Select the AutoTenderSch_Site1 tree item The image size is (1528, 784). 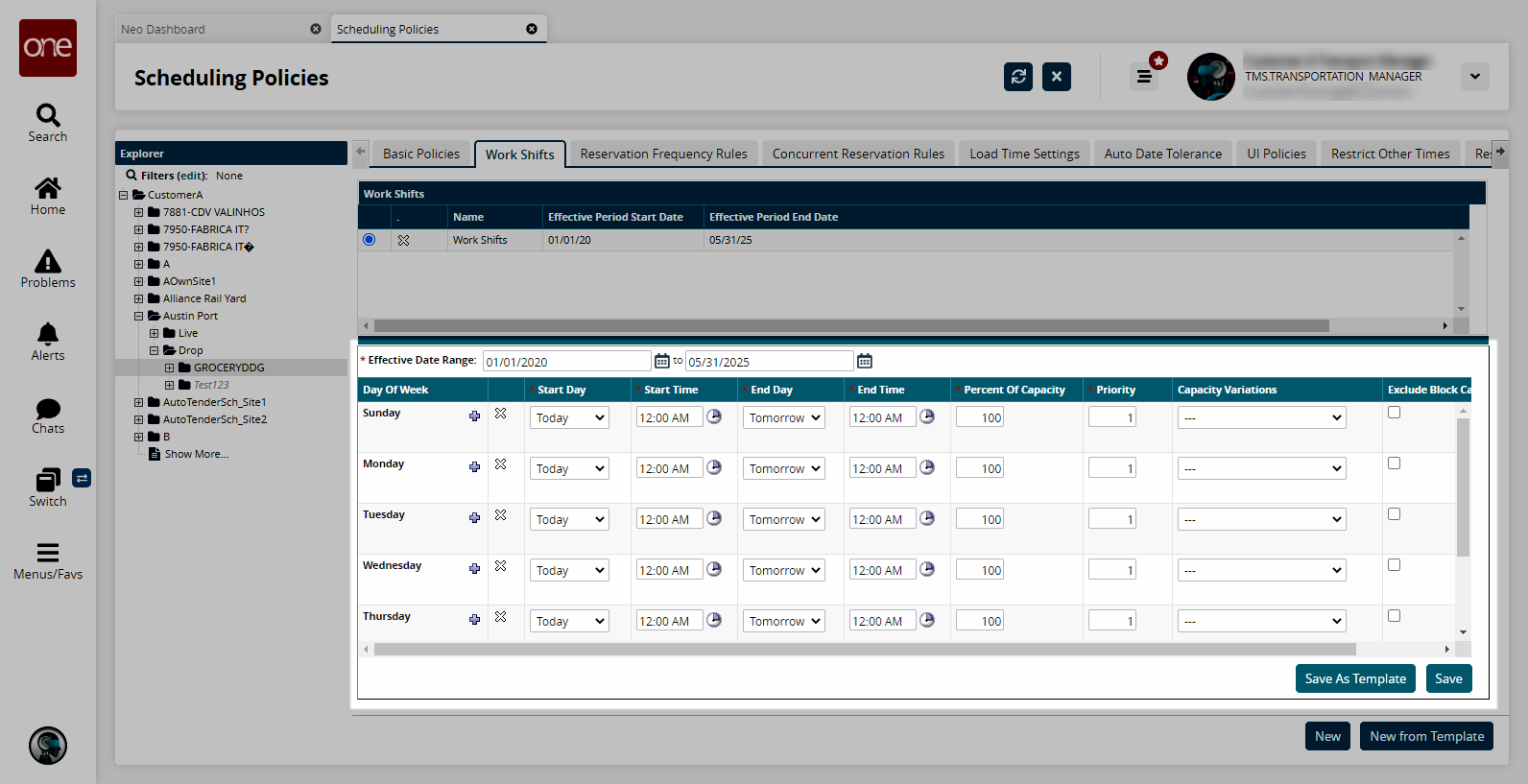coord(214,402)
